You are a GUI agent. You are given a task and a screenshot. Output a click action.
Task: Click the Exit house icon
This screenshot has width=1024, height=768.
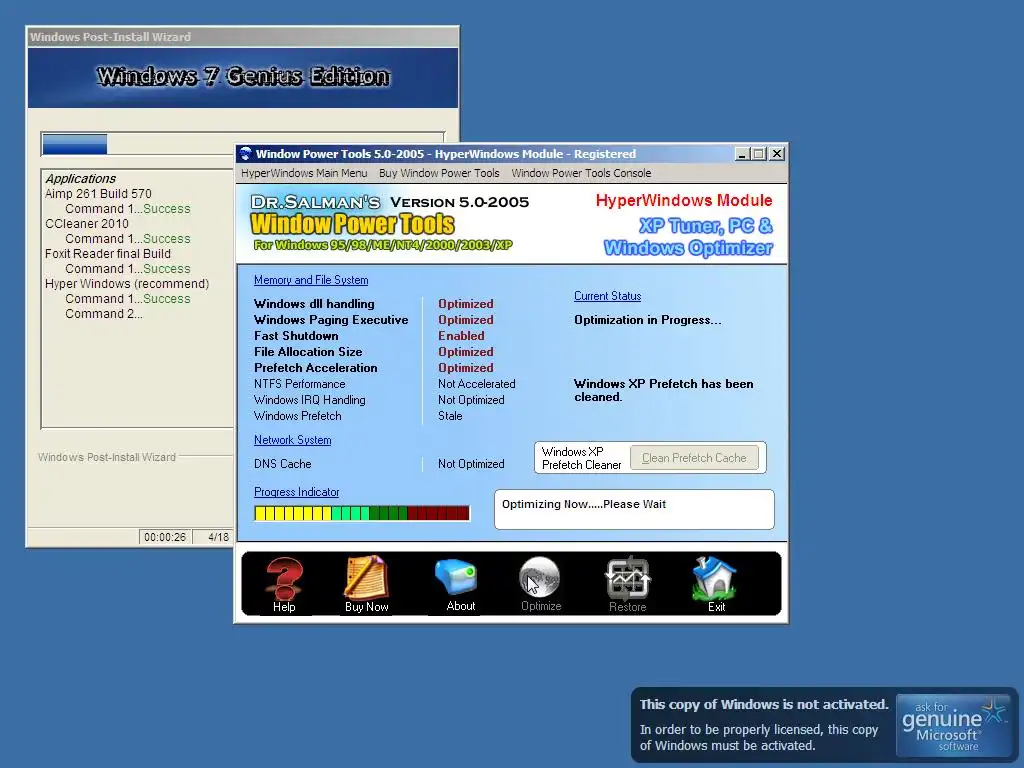(714, 578)
